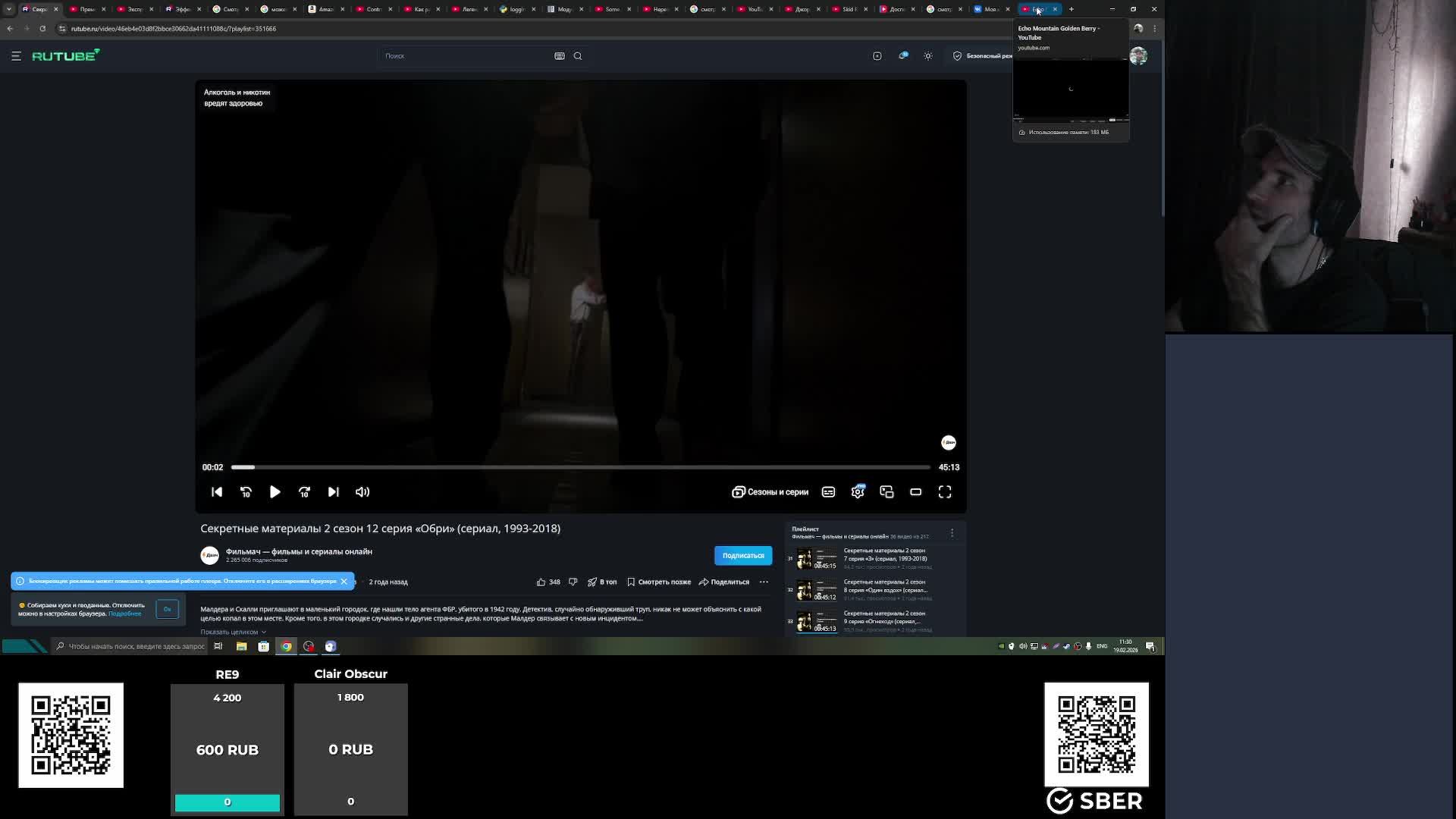Image resolution: width=1456 pixels, height=819 pixels.
Task: Click the Подписаться subscribe button
Action: point(742,556)
